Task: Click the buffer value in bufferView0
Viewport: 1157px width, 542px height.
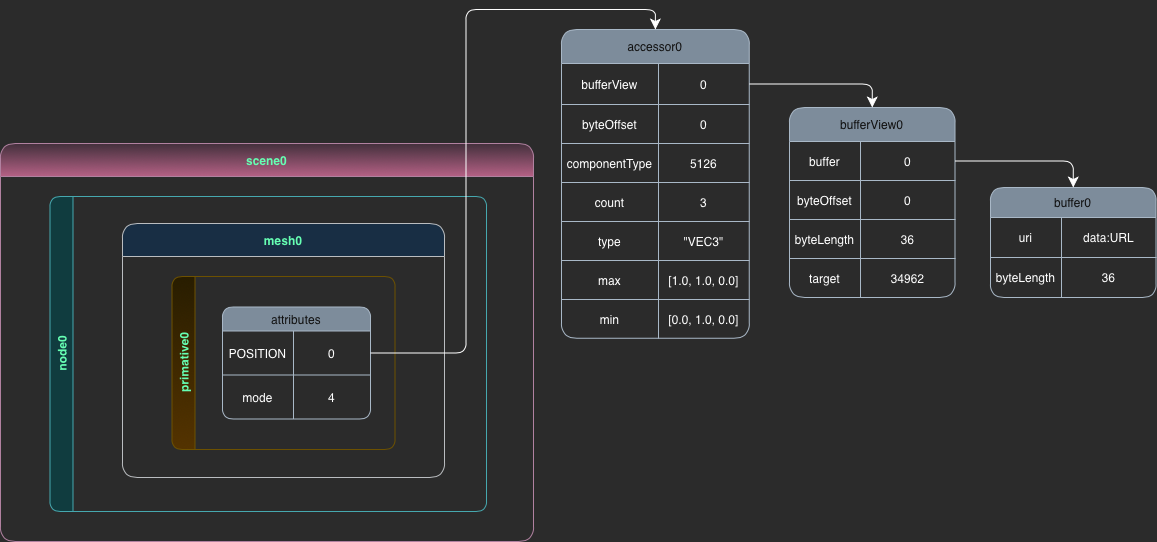Action: coord(907,161)
